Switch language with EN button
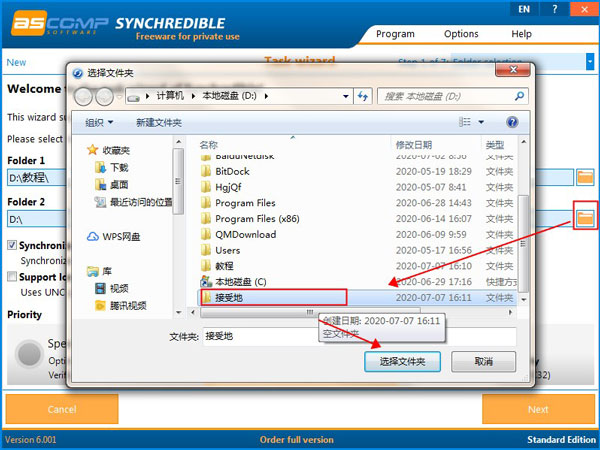Screen dimensions: 600x450 (524, 9)
